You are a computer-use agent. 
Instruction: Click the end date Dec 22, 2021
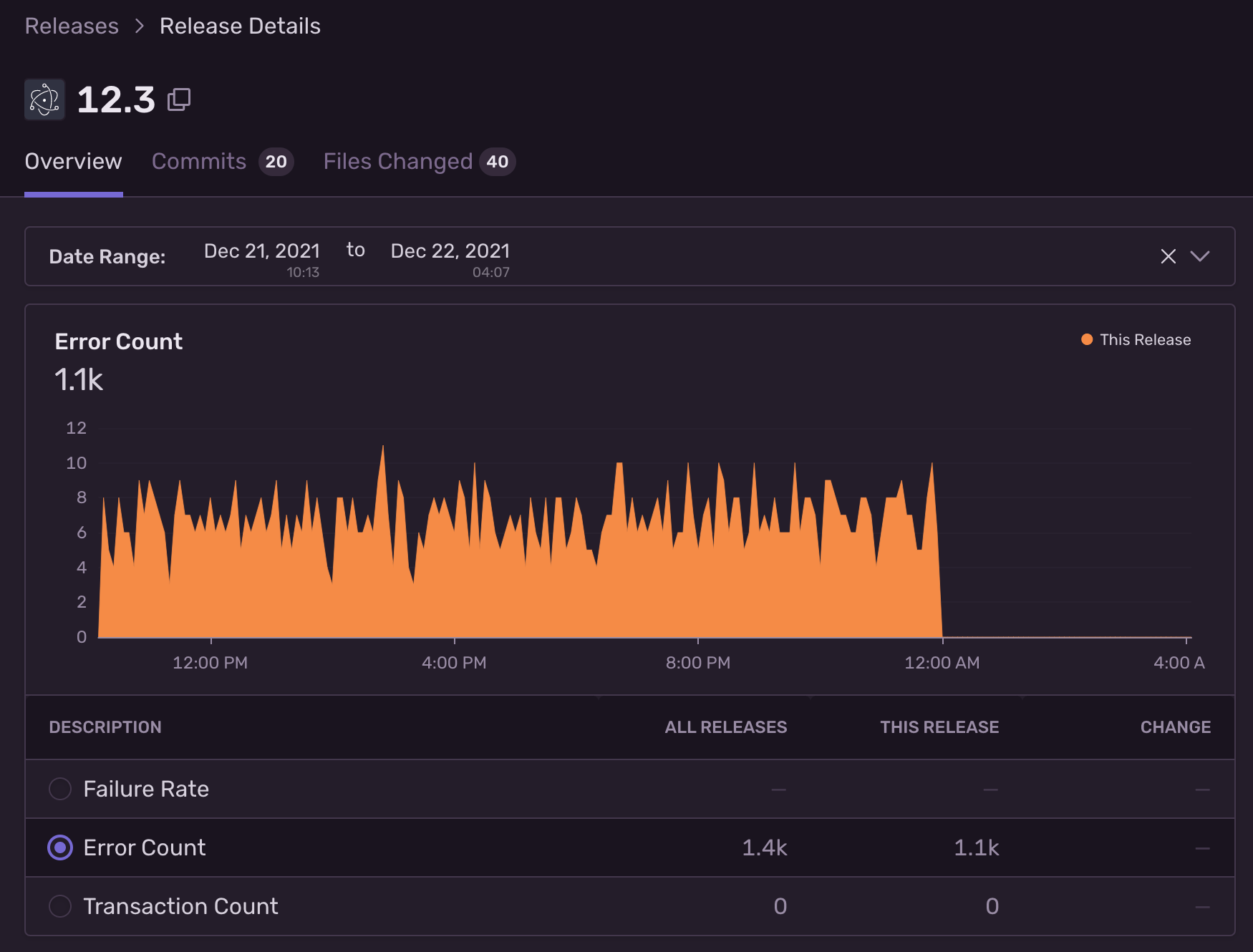(450, 251)
